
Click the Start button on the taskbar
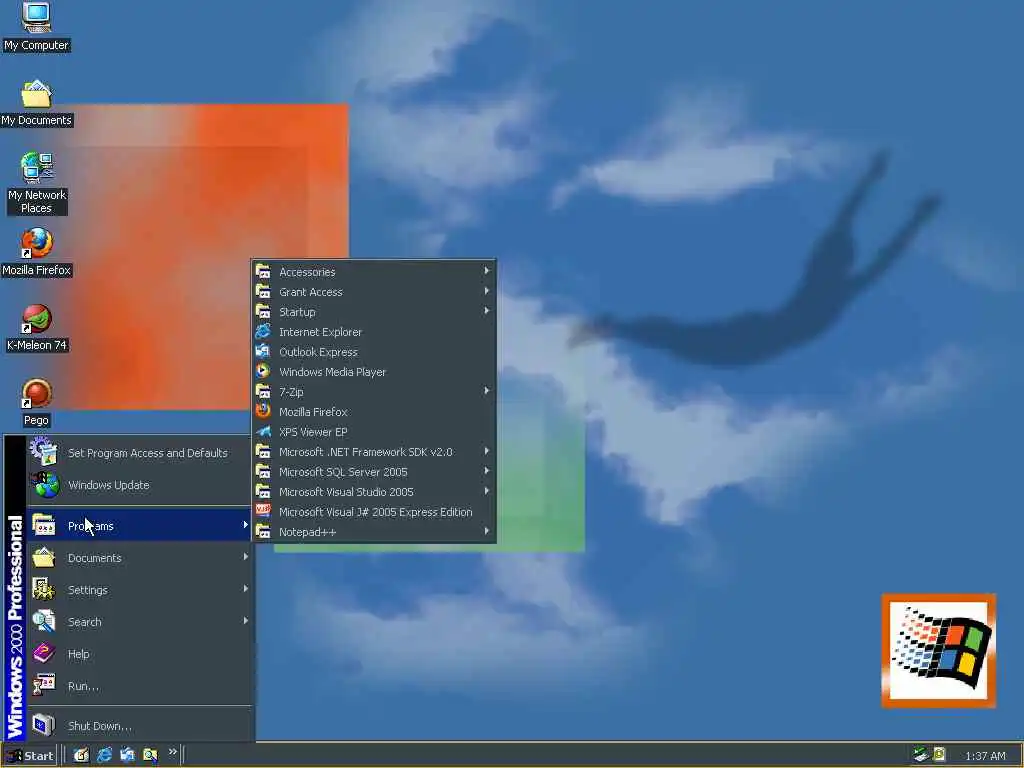29,756
